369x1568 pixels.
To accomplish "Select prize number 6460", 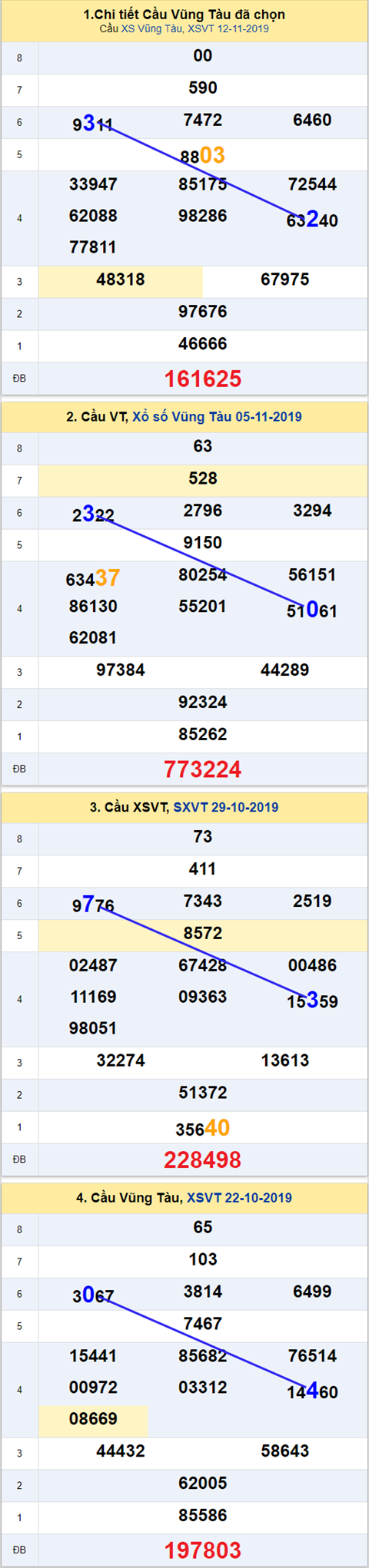I will coord(312,121).
